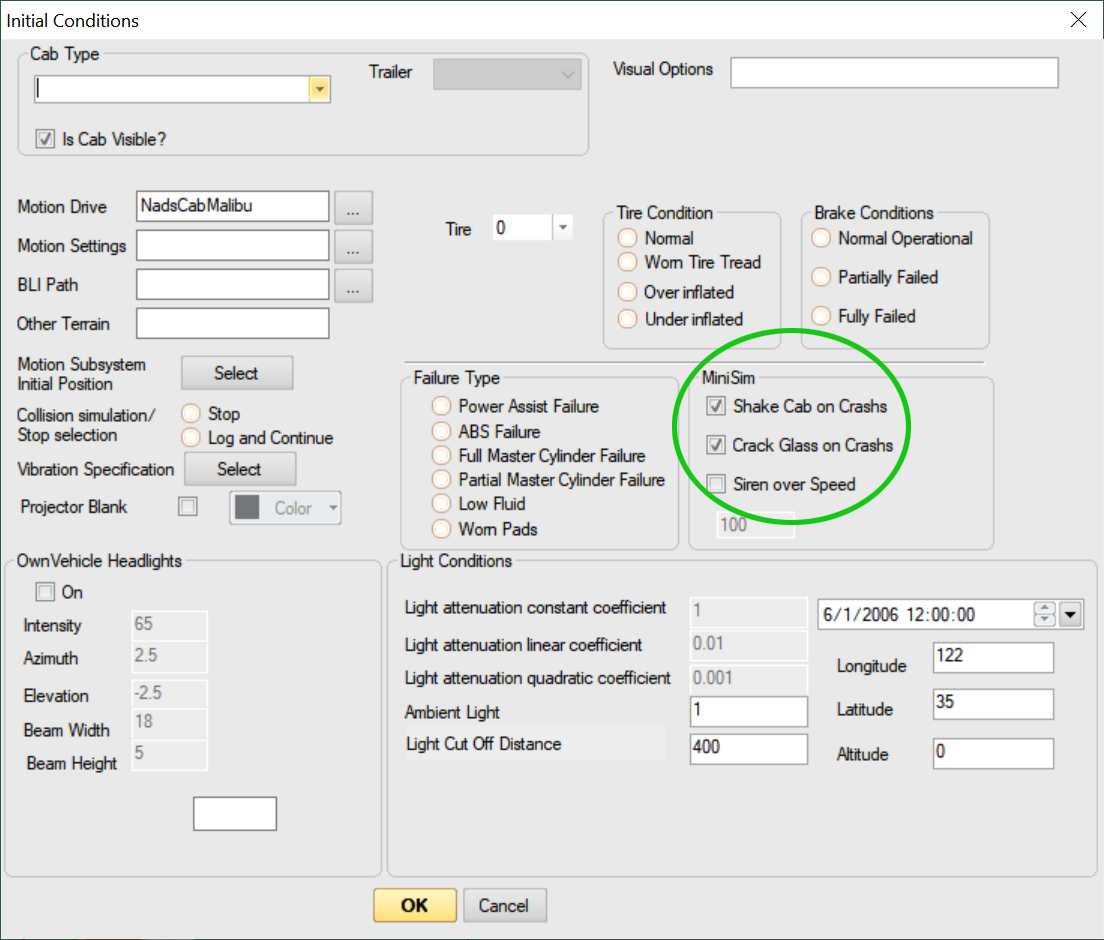Select Worn Pads failure type
Screen dimensions: 1104x940
441,529
